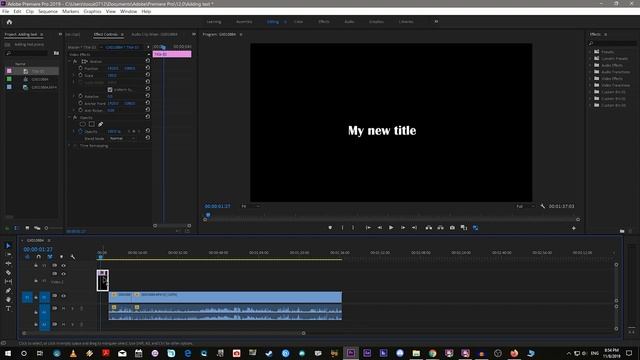Step forward one frame

pyautogui.click(x=403, y=228)
